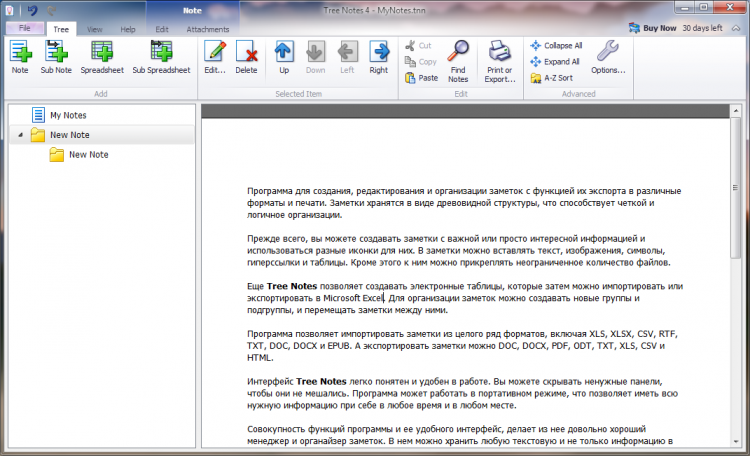Switch to the Tree tab
Image resolution: width=750 pixels, height=456 pixels.
point(61,29)
